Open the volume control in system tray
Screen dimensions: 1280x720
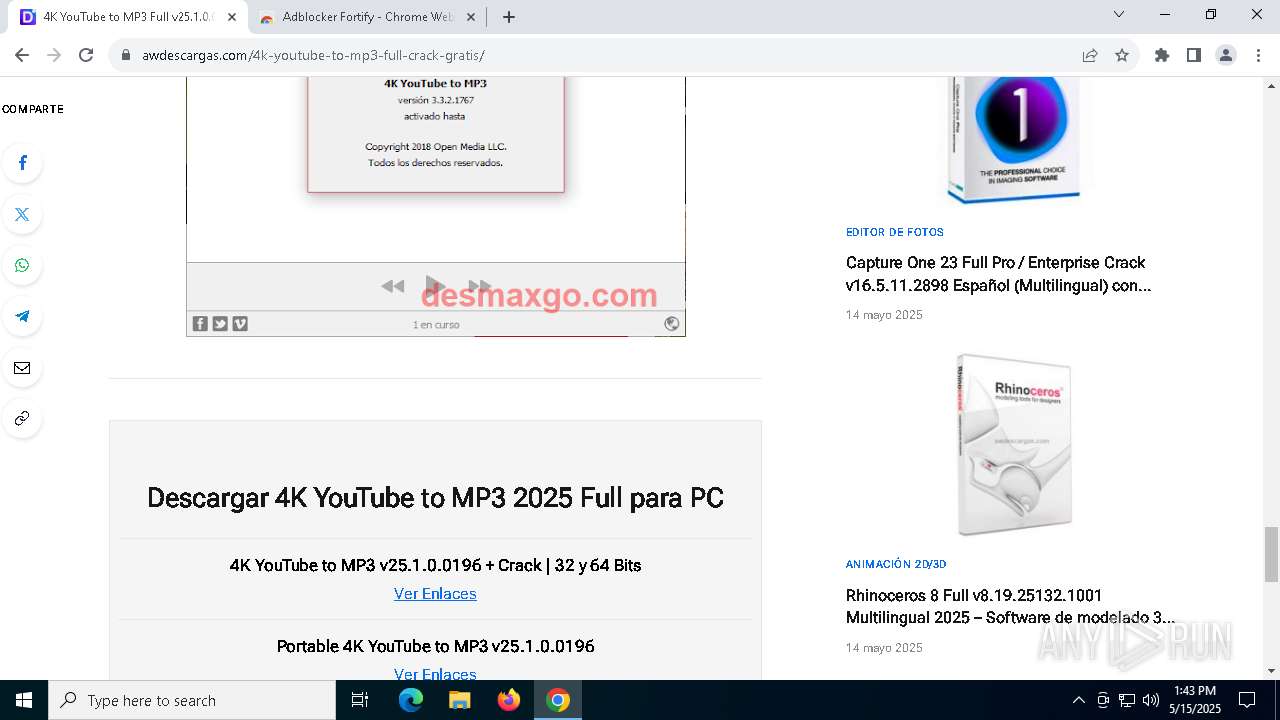tap(1151, 700)
